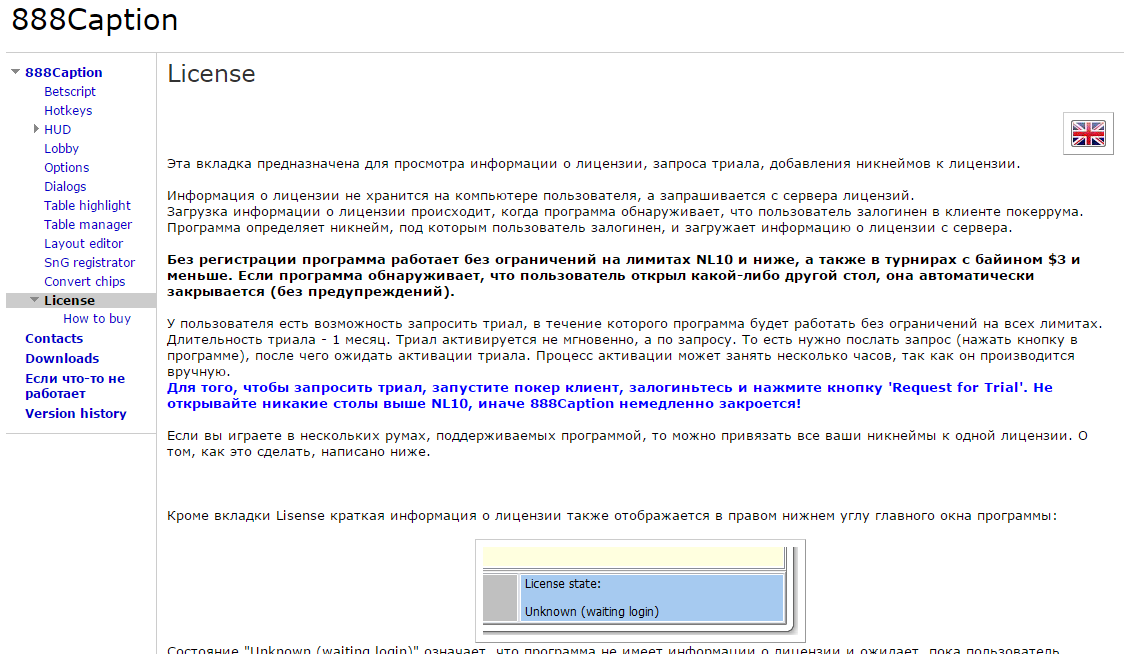View the Version history page
Screen dimensions: 1137x654
76,413
